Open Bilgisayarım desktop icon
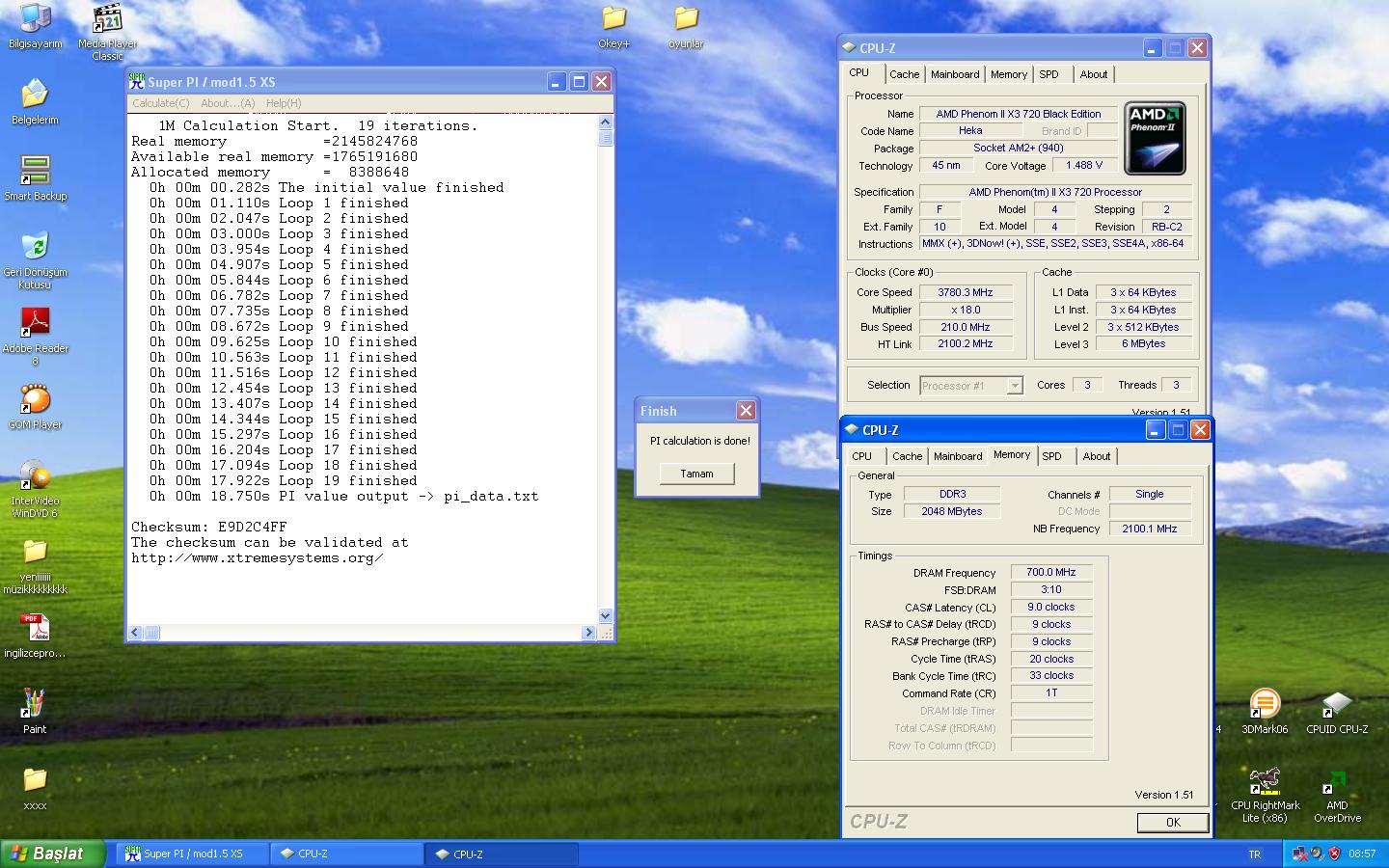 pyautogui.click(x=36, y=26)
